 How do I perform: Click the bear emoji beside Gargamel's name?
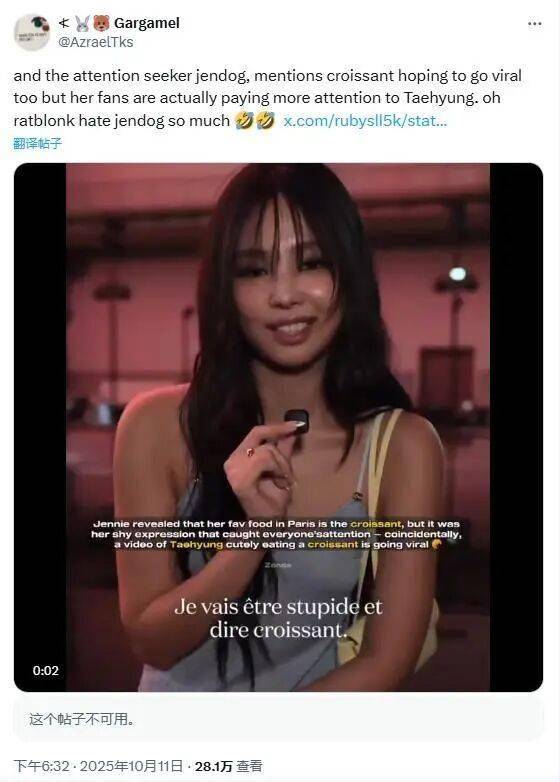pos(101,23)
